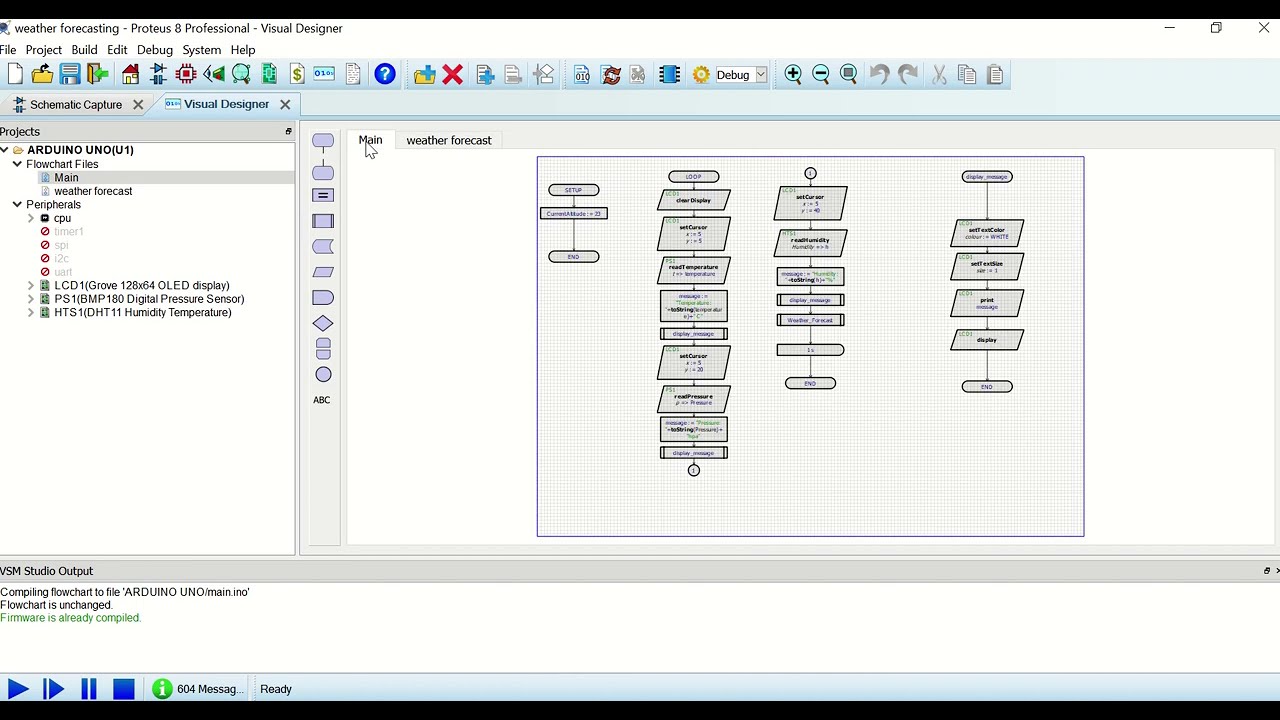Viewport: 1280px width, 720px height.
Task: Click the red X delete icon
Action: (x=453, y=74)
